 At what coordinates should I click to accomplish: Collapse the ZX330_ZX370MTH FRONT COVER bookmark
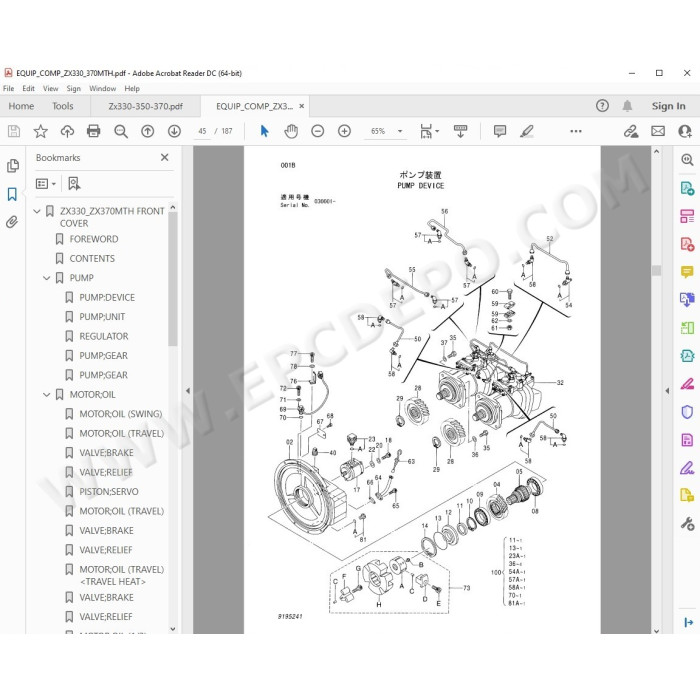(37, 211)
